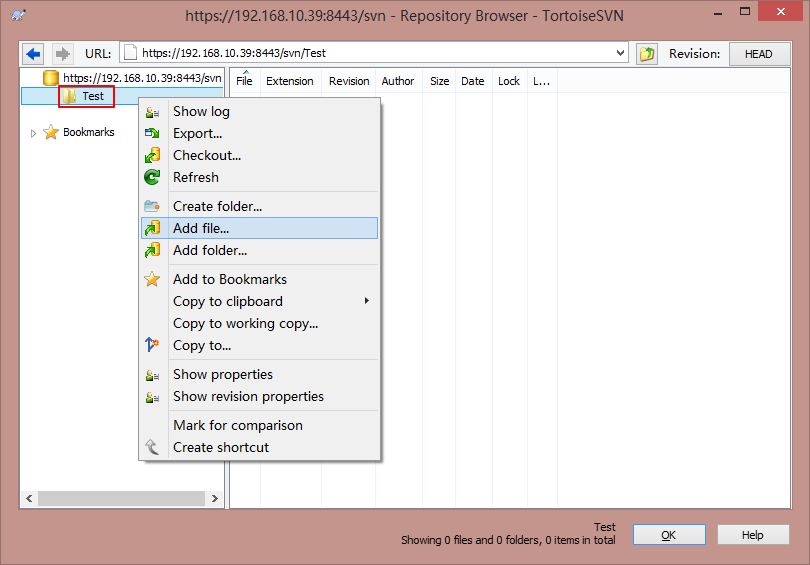Click the truncated L... column header
810x565 pixels.
(541, 81)
